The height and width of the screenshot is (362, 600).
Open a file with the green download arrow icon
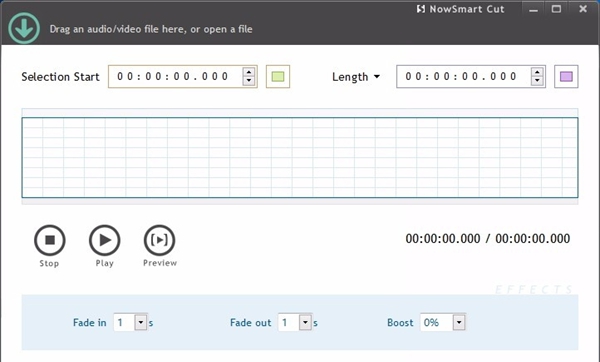pos(24,28)
